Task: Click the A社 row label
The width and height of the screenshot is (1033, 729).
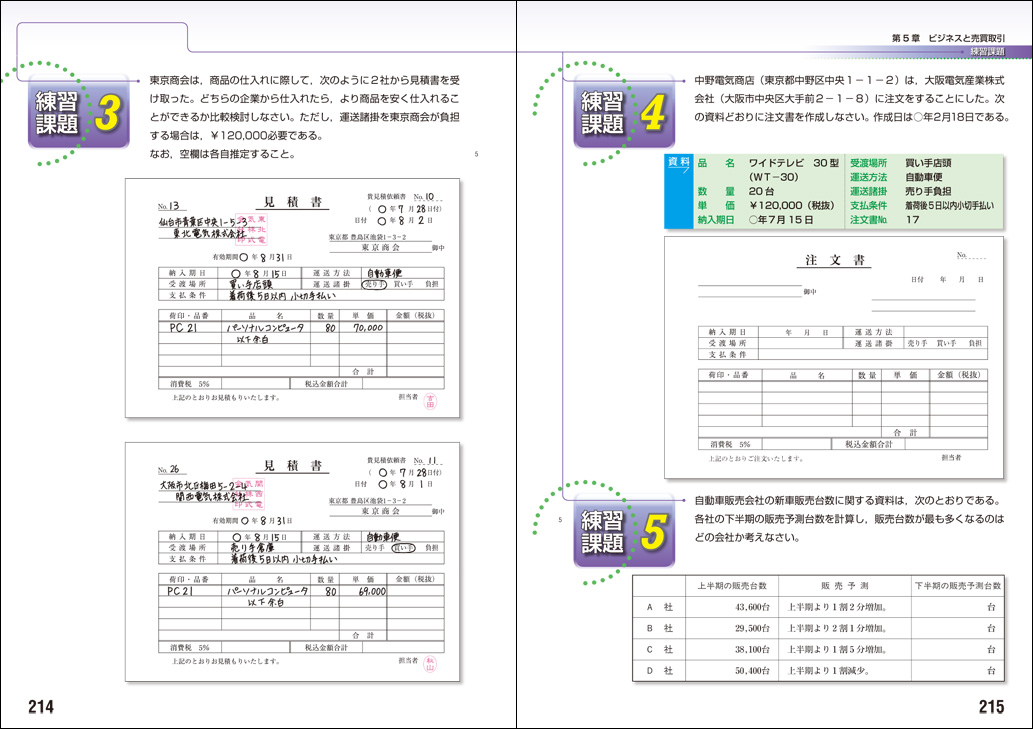Action: click(659, 607)
